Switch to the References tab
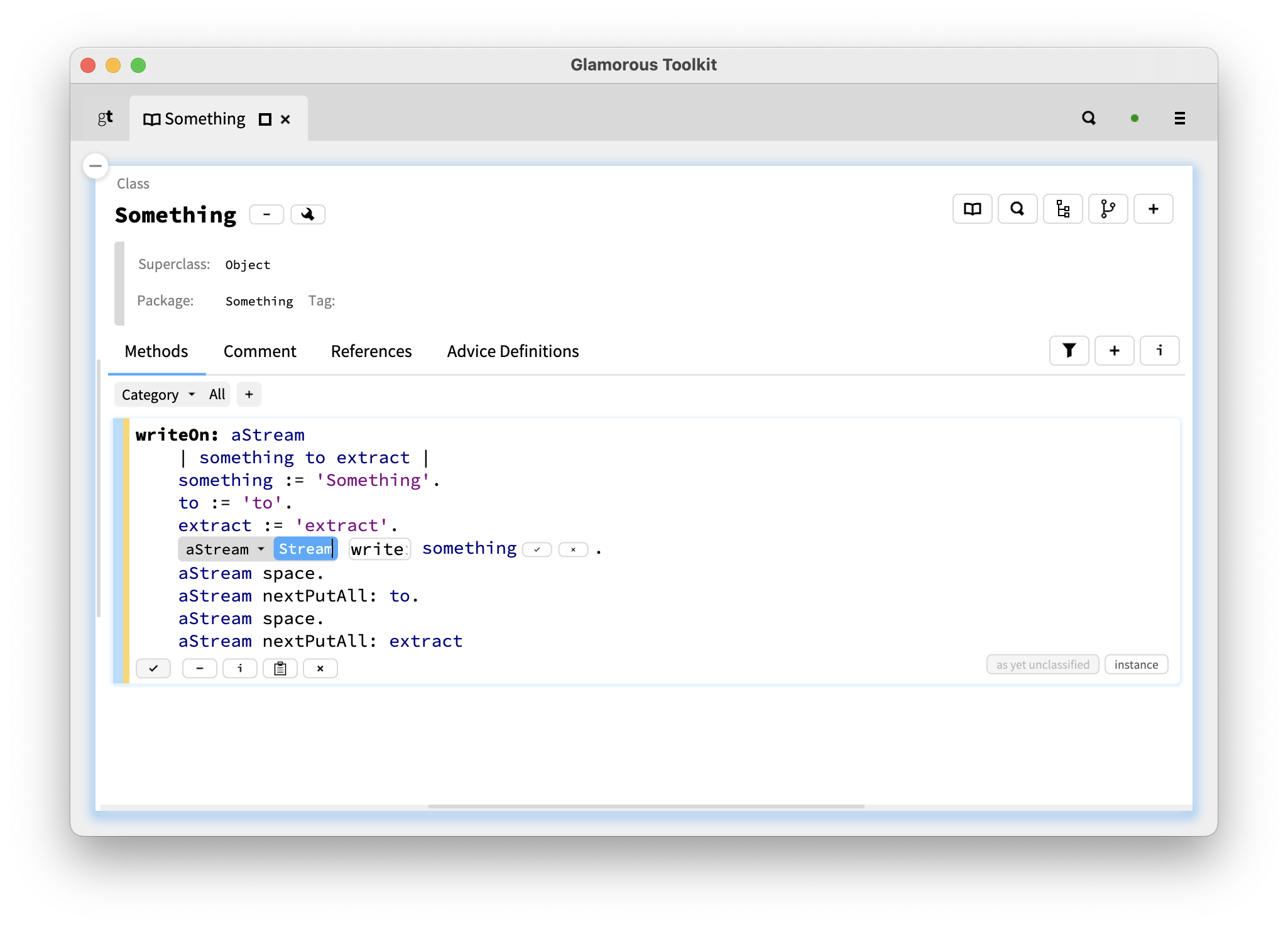This screenshot has height=929, width=1288. (371, 351)
